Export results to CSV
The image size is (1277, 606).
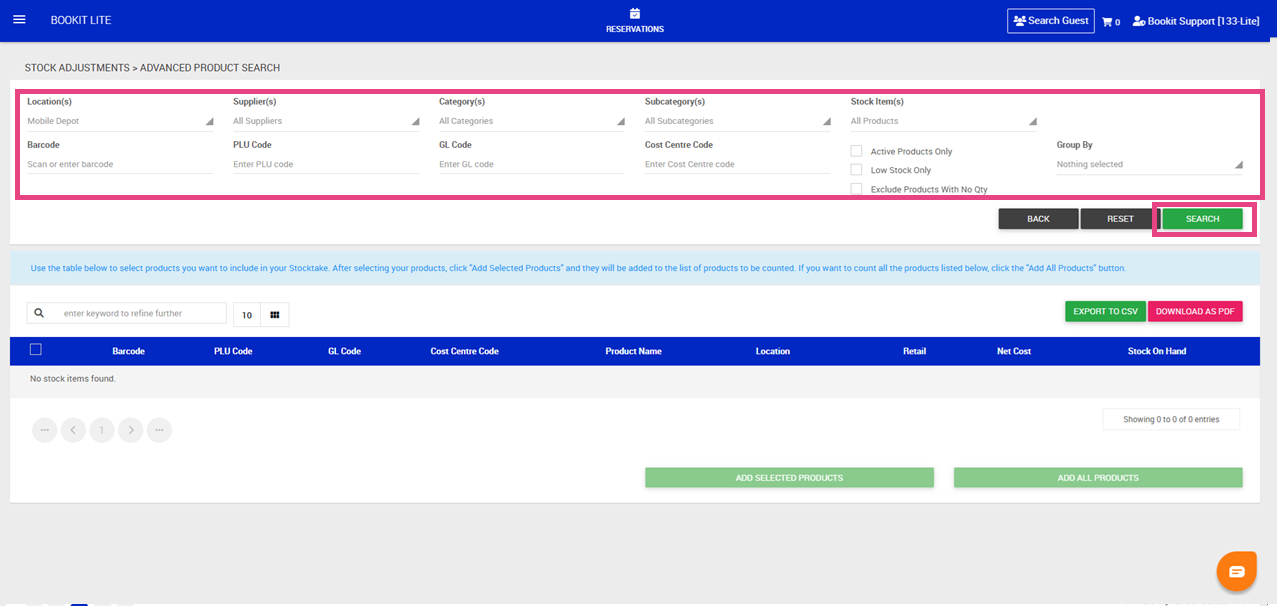(x=1105, y=312)
